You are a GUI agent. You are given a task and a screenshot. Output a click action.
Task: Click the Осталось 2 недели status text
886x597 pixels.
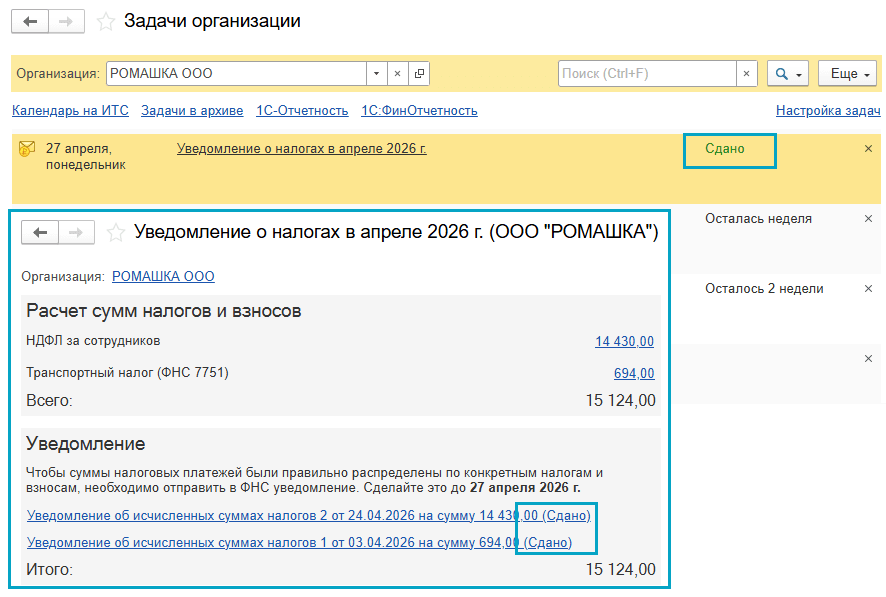(764, 289)
